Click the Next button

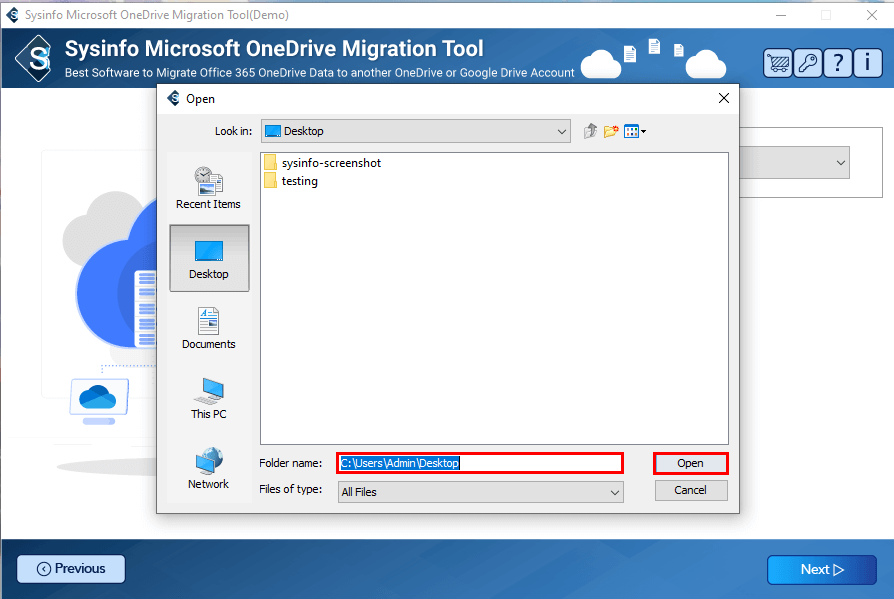tap(822, 569)
